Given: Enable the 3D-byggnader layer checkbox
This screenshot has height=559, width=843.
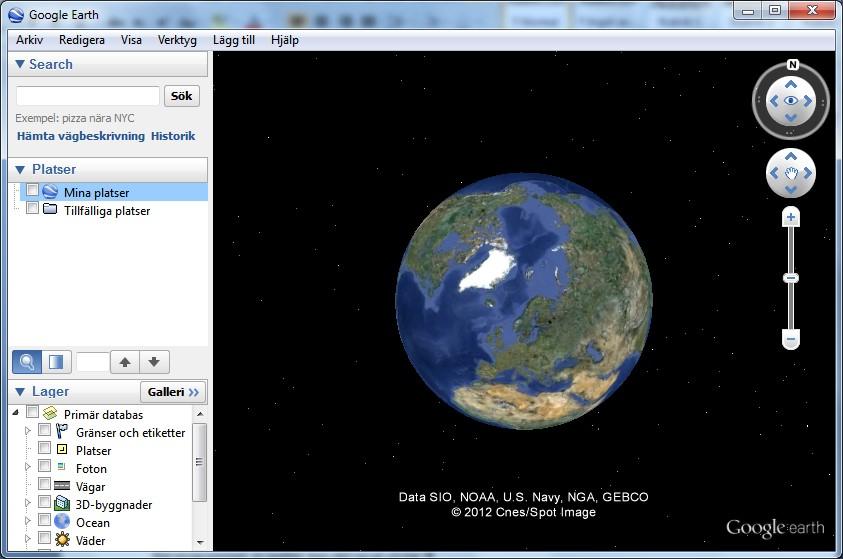Looking at the screenshot, I should (x=45, y=502).
